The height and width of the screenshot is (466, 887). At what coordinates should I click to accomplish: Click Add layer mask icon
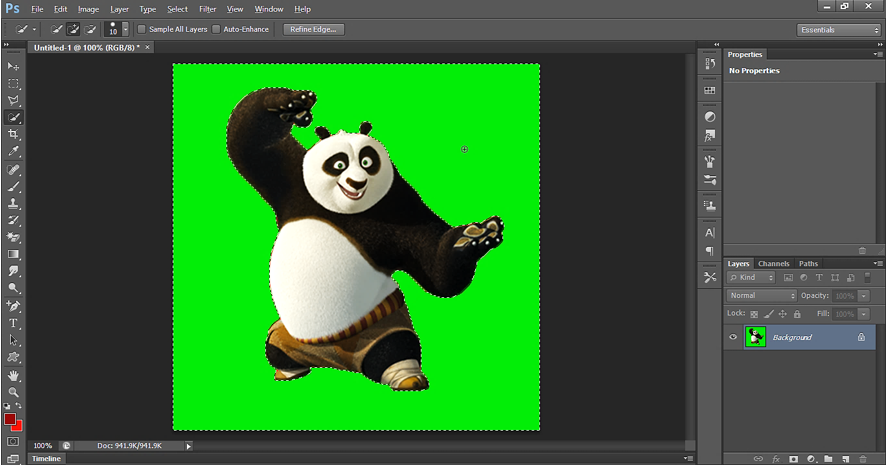(x=794, y=459)
